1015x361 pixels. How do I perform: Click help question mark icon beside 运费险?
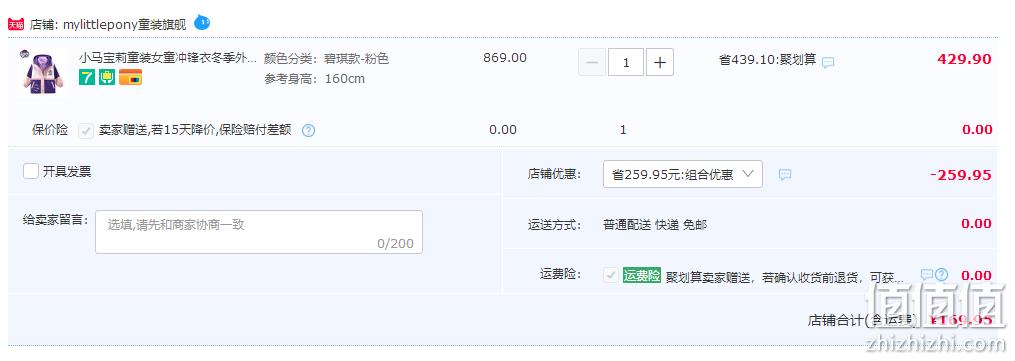(941, 275)
